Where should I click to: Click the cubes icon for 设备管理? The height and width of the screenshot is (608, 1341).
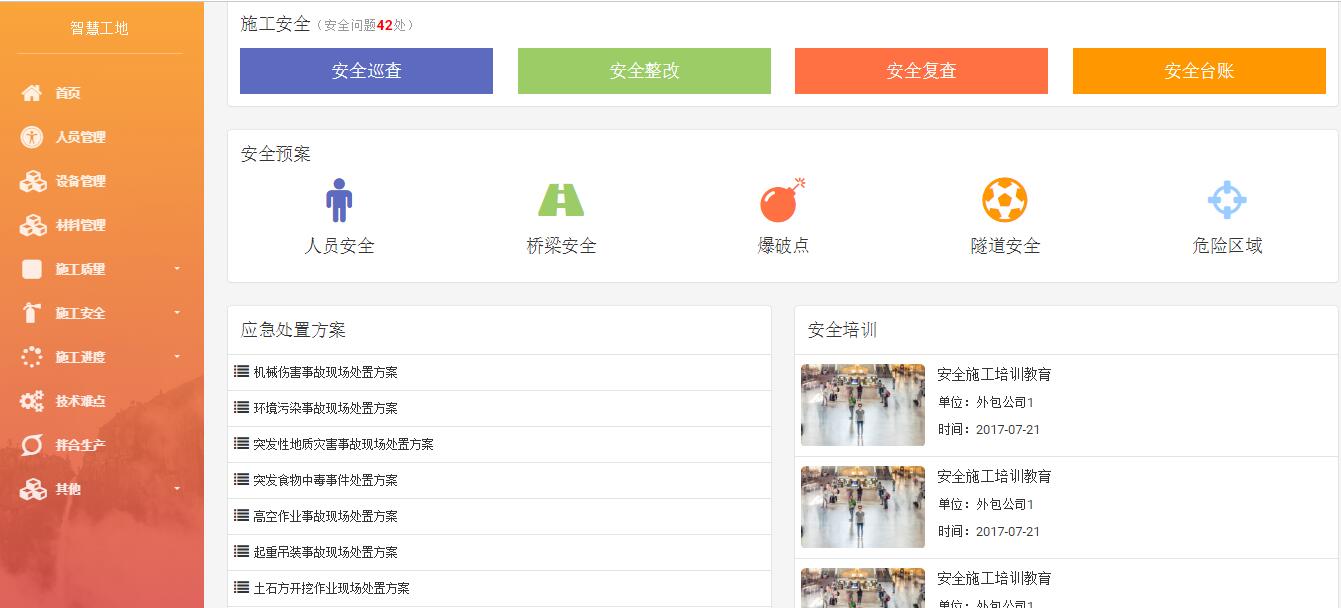coord(33,181)
